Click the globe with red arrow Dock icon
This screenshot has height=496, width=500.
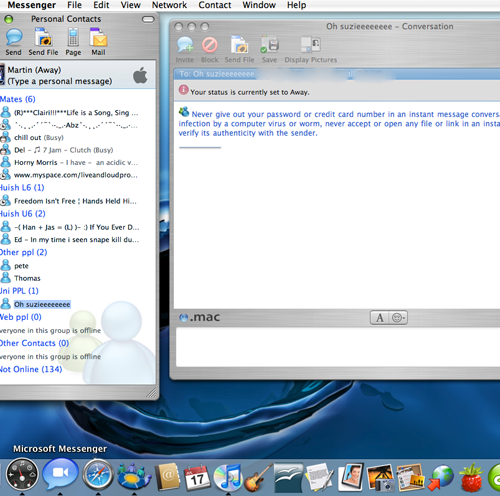pyautogui.click(x=441, y=478)
